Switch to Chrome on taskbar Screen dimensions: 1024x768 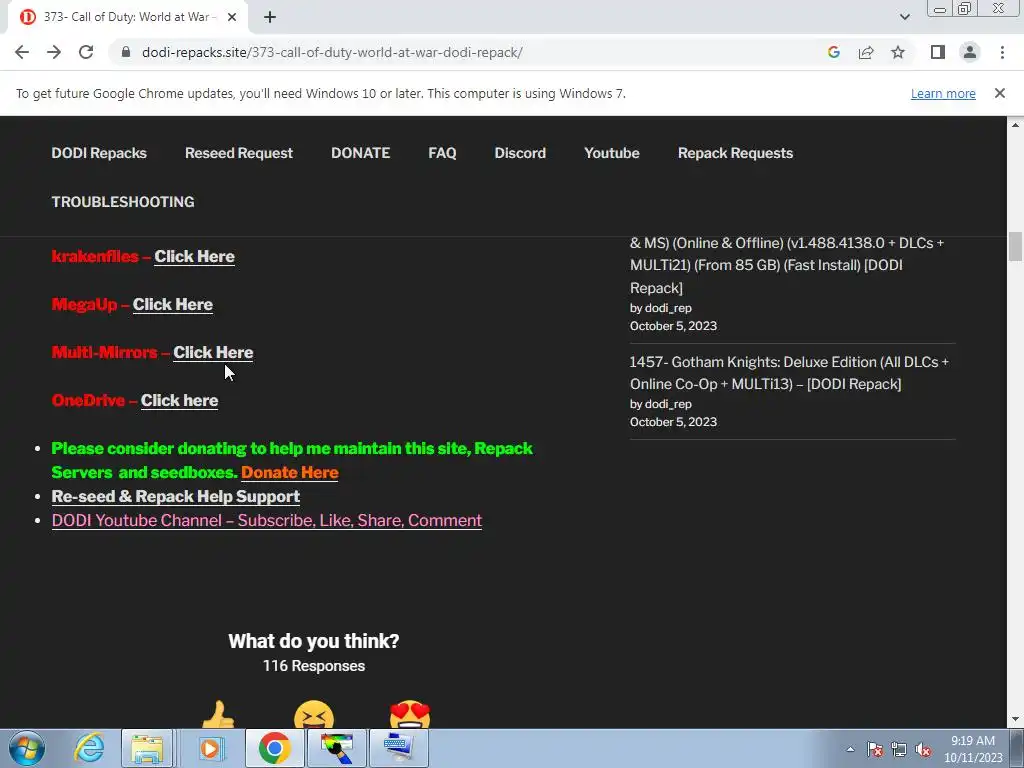pyautogui.click(x=274, y=748)
